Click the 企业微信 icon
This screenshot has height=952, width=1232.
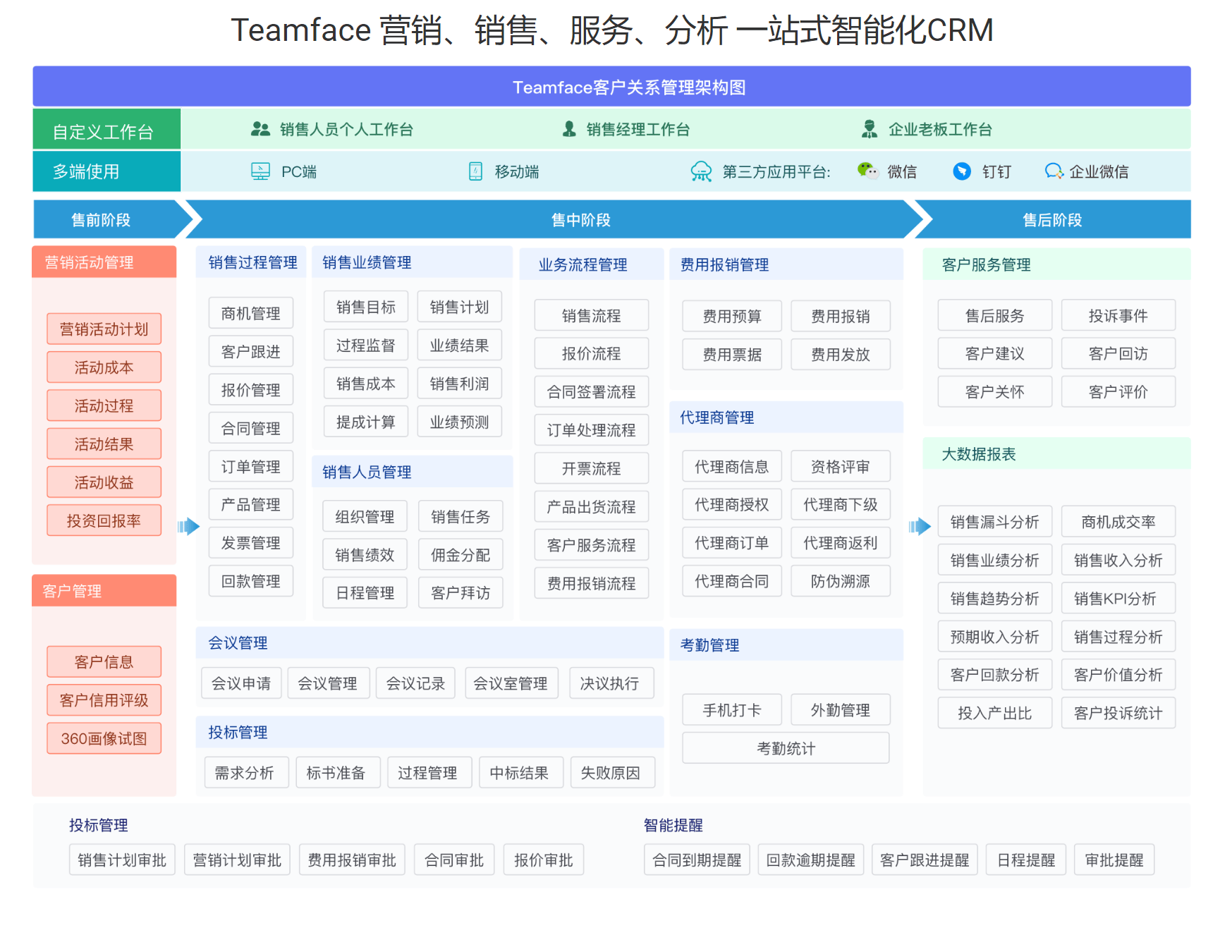click(x=1054, y=171)
